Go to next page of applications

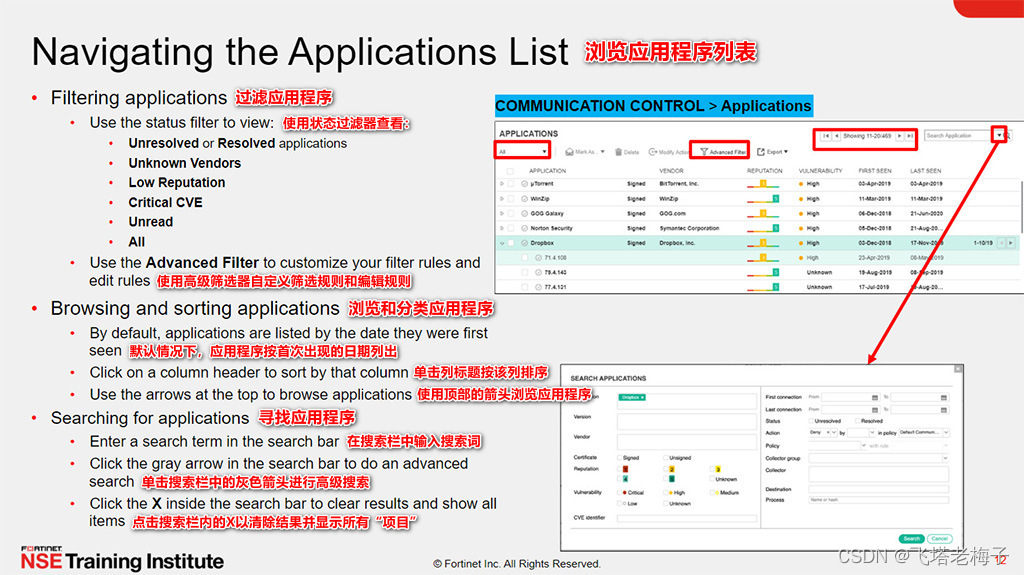pos(899,136)
